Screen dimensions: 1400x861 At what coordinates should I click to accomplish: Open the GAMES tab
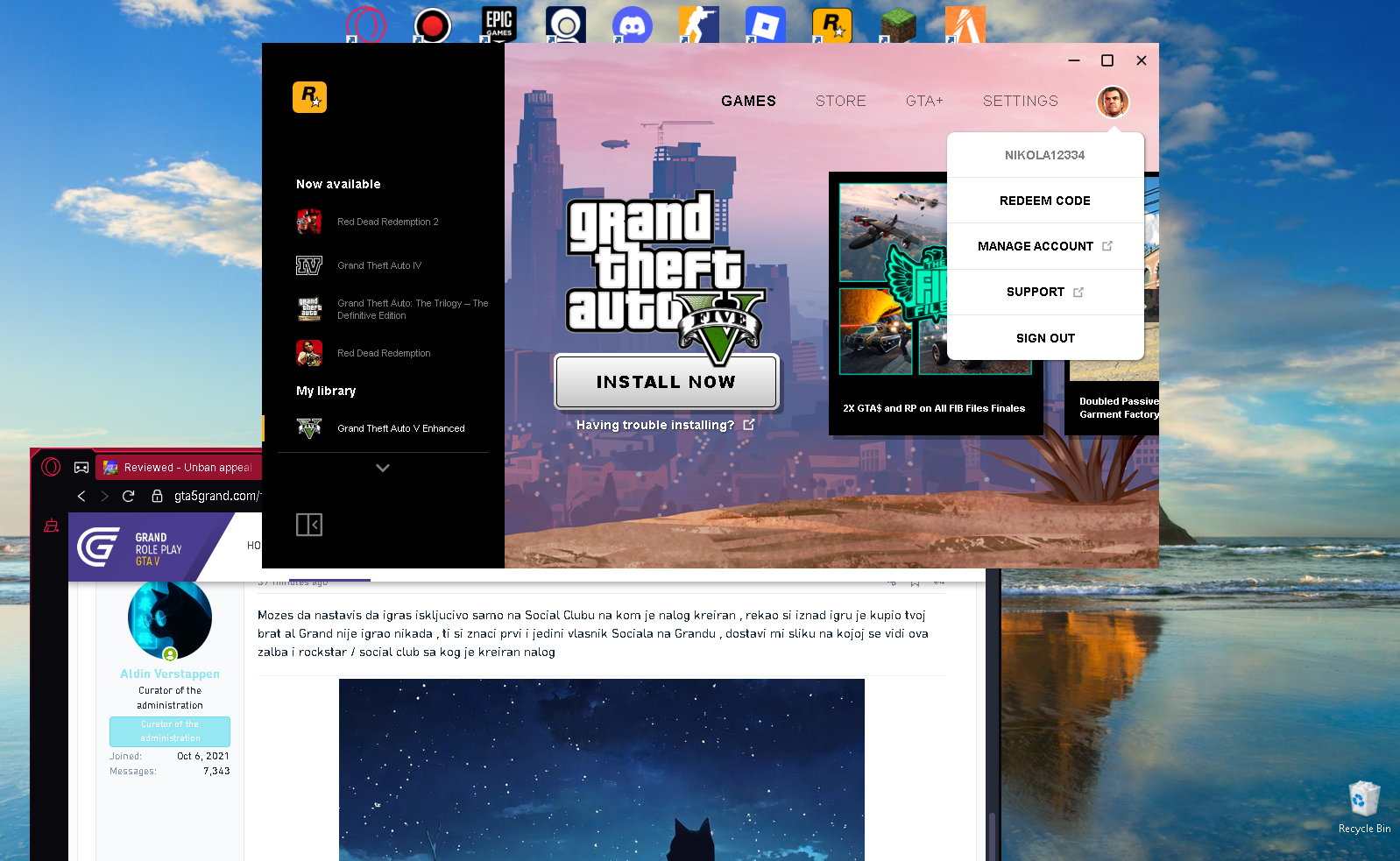pyautogui.click(x=748, y=101)
